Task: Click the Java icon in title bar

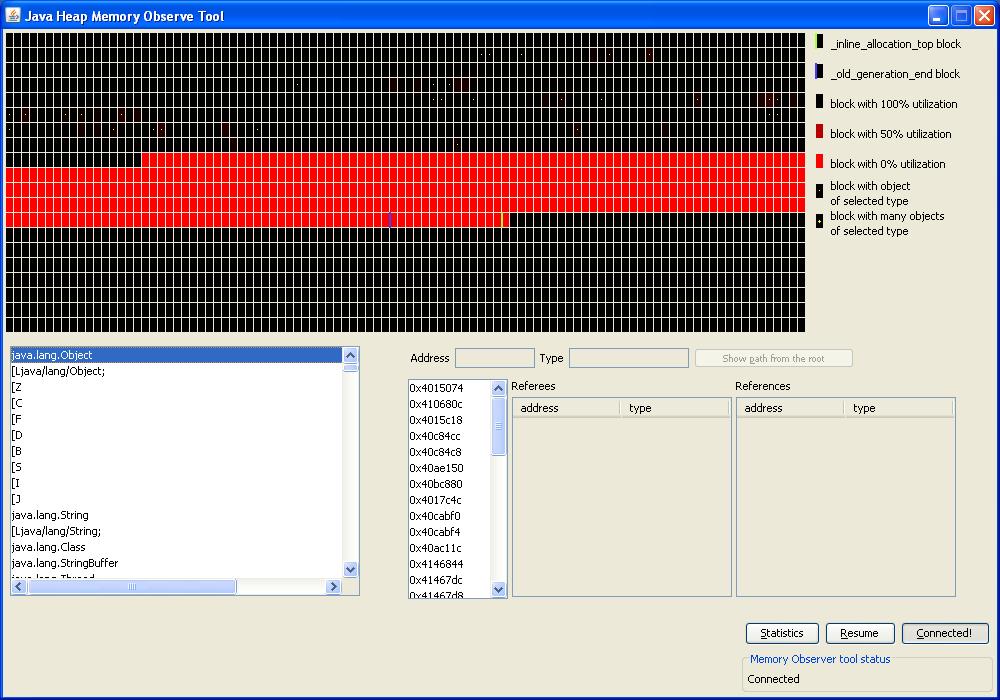Action: [13, 15]
